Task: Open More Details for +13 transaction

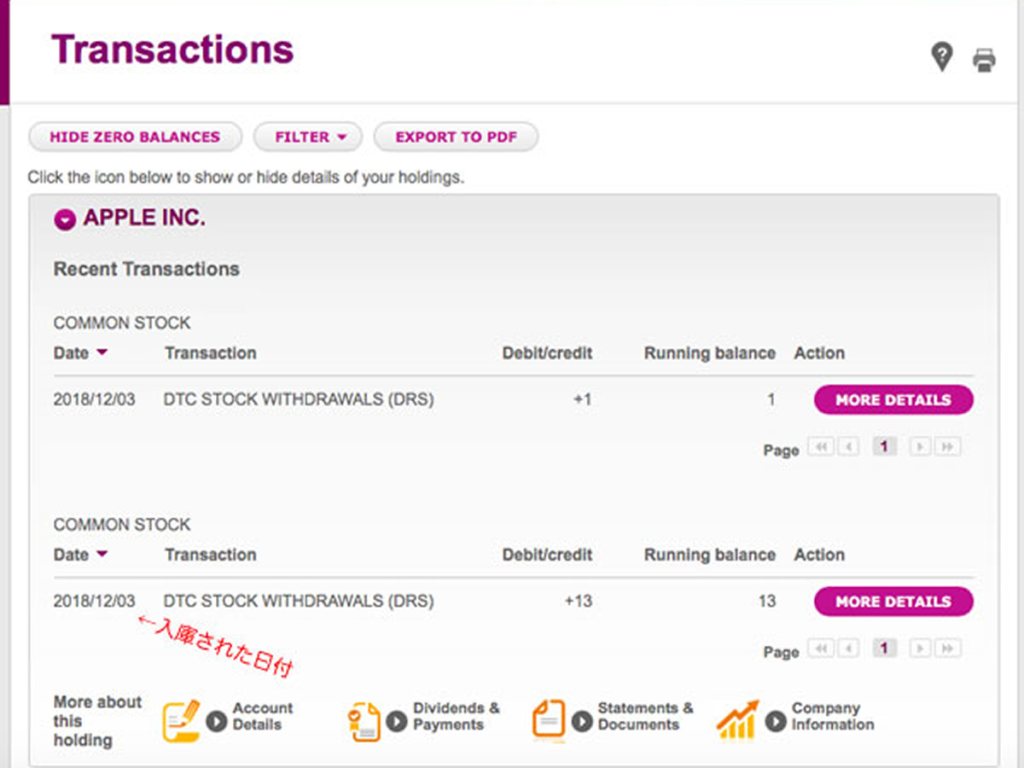Action: [893, 601]
